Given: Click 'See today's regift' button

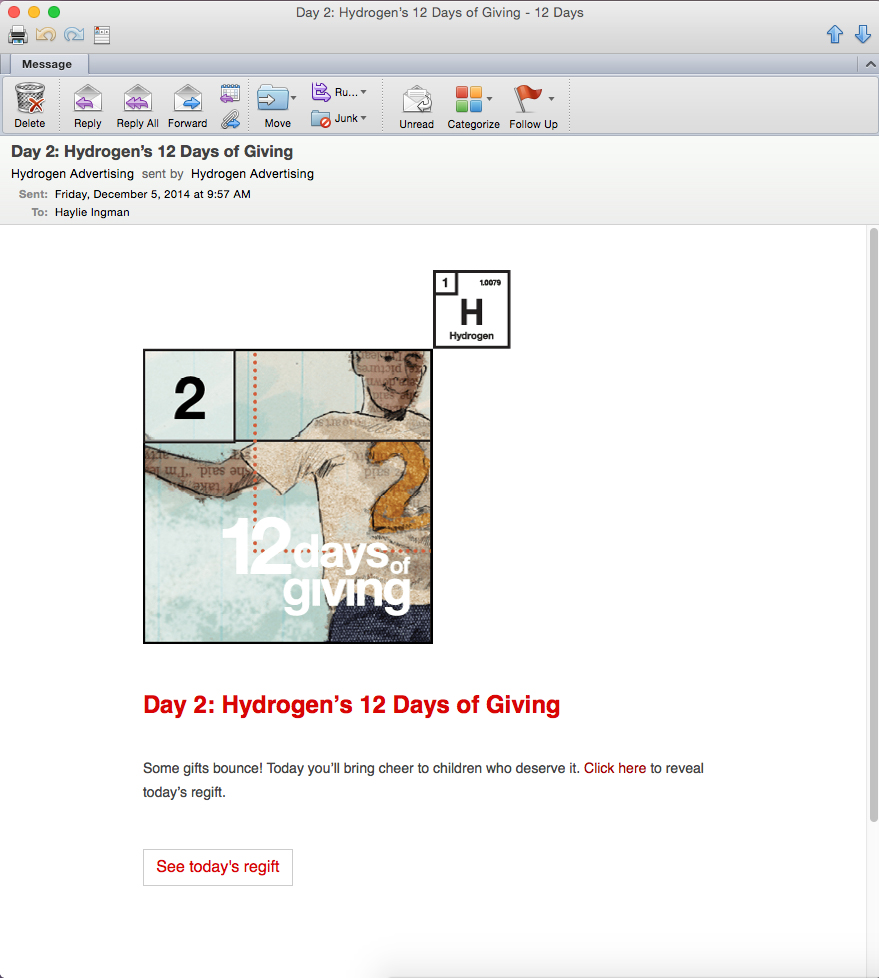Looking at the screenshot, I should pos(218,867).
